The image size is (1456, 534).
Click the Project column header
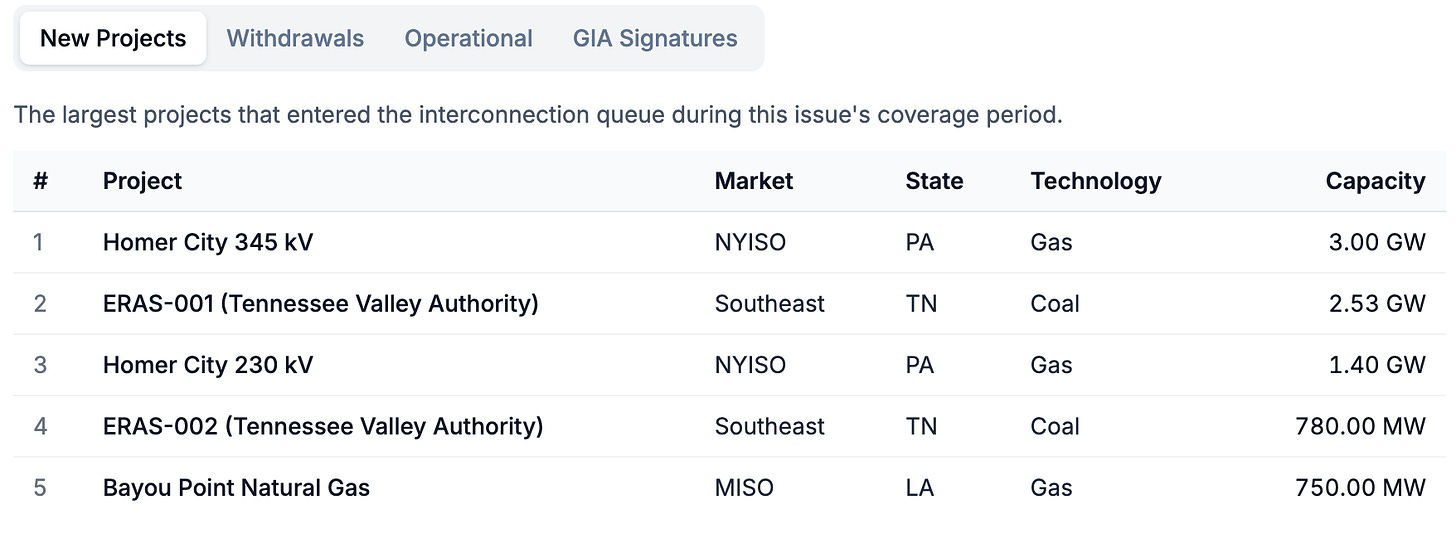(142, 181)
